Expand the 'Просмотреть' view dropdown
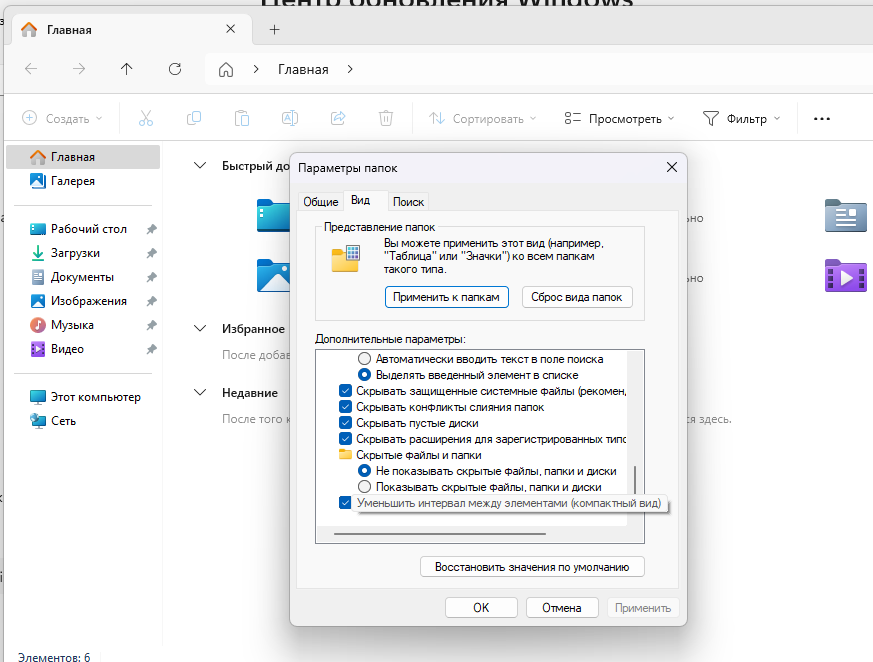873x662 pixels. (x=619, y=118)
